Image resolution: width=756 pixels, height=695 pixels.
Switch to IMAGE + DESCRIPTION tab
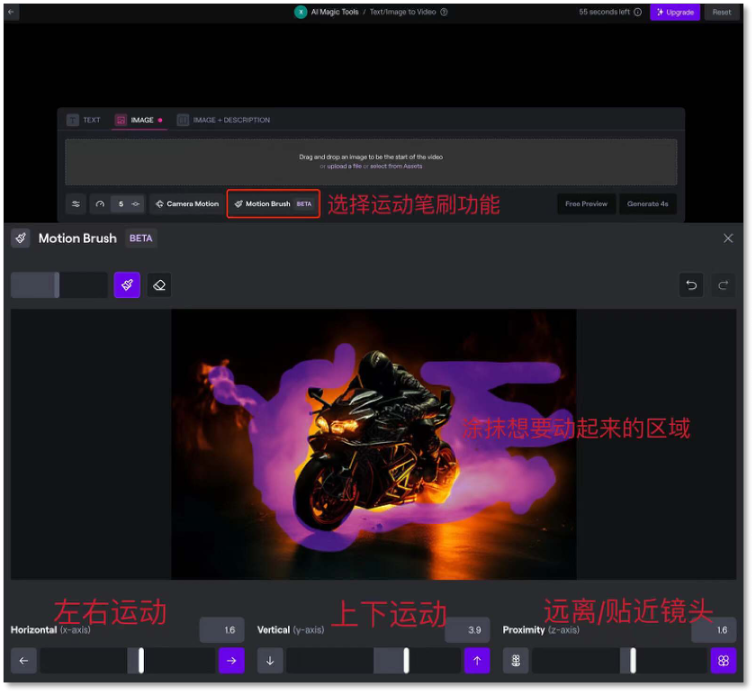point(224,120)
